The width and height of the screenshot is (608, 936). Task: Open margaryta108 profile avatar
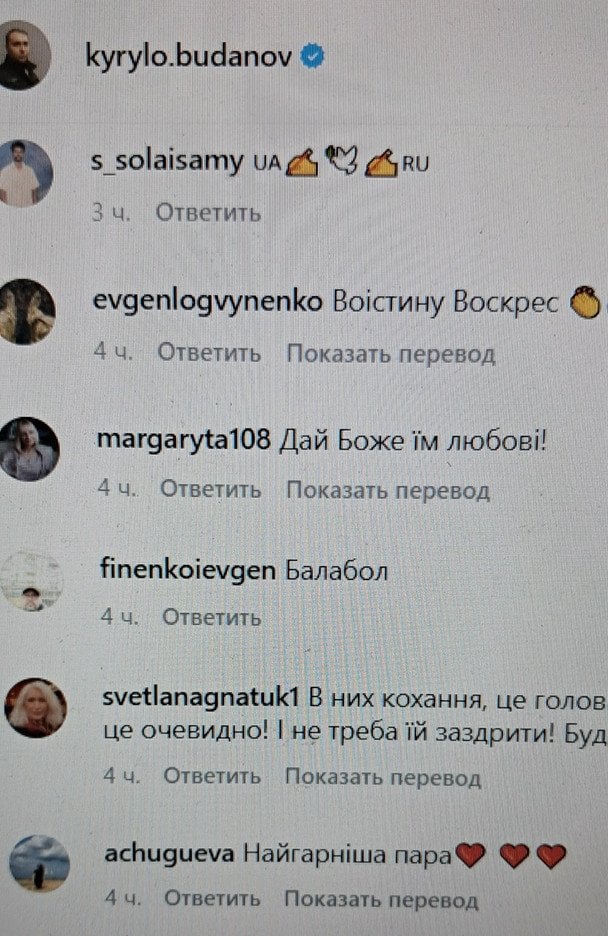[27, 449]
